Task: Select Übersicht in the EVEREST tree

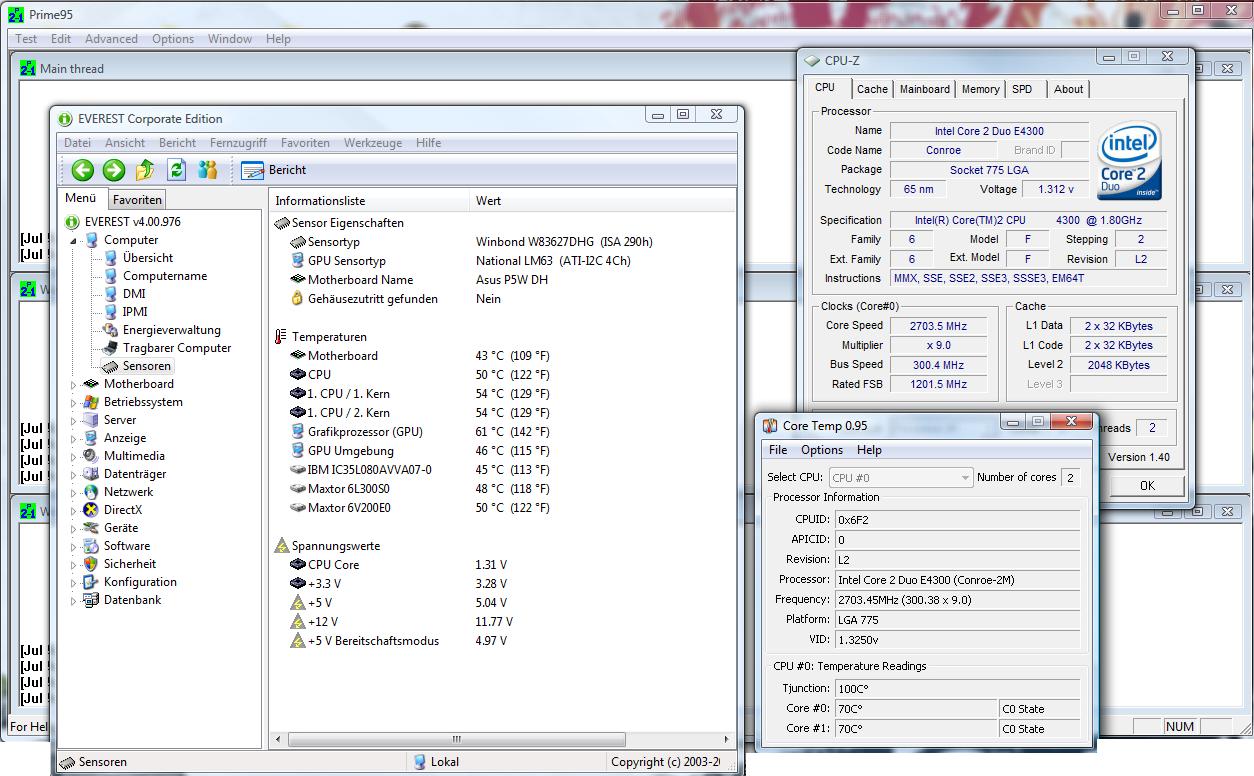Action: tap(148, 258)
